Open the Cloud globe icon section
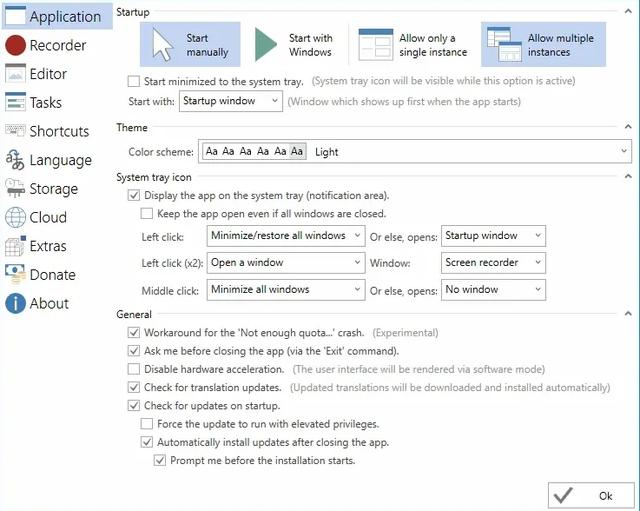640x511 pixels. tap(16, 217)
